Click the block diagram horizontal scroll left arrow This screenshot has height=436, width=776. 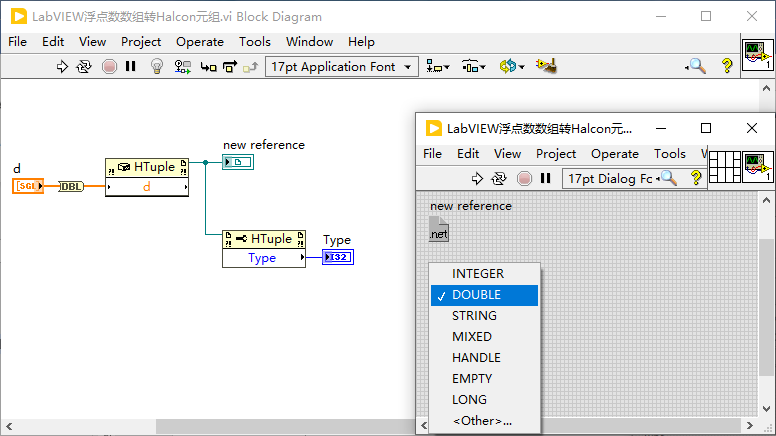pyautogui.click(x=9, y=426)
